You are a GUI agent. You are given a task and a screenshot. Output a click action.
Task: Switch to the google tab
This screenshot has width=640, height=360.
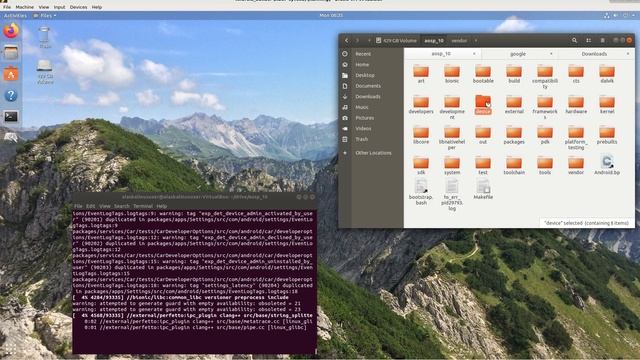click(x=518, y=54)
